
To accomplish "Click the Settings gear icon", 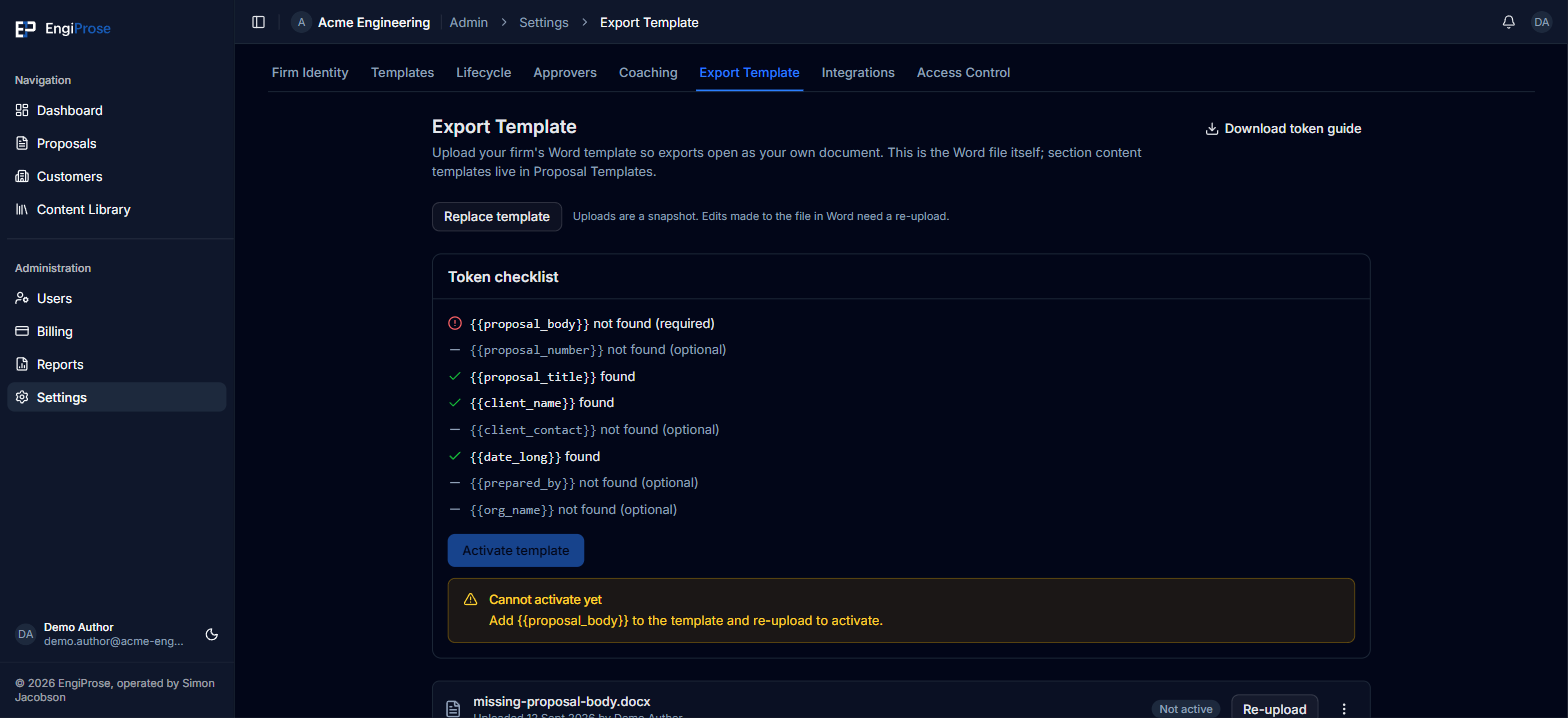I will tap(22, 397).
